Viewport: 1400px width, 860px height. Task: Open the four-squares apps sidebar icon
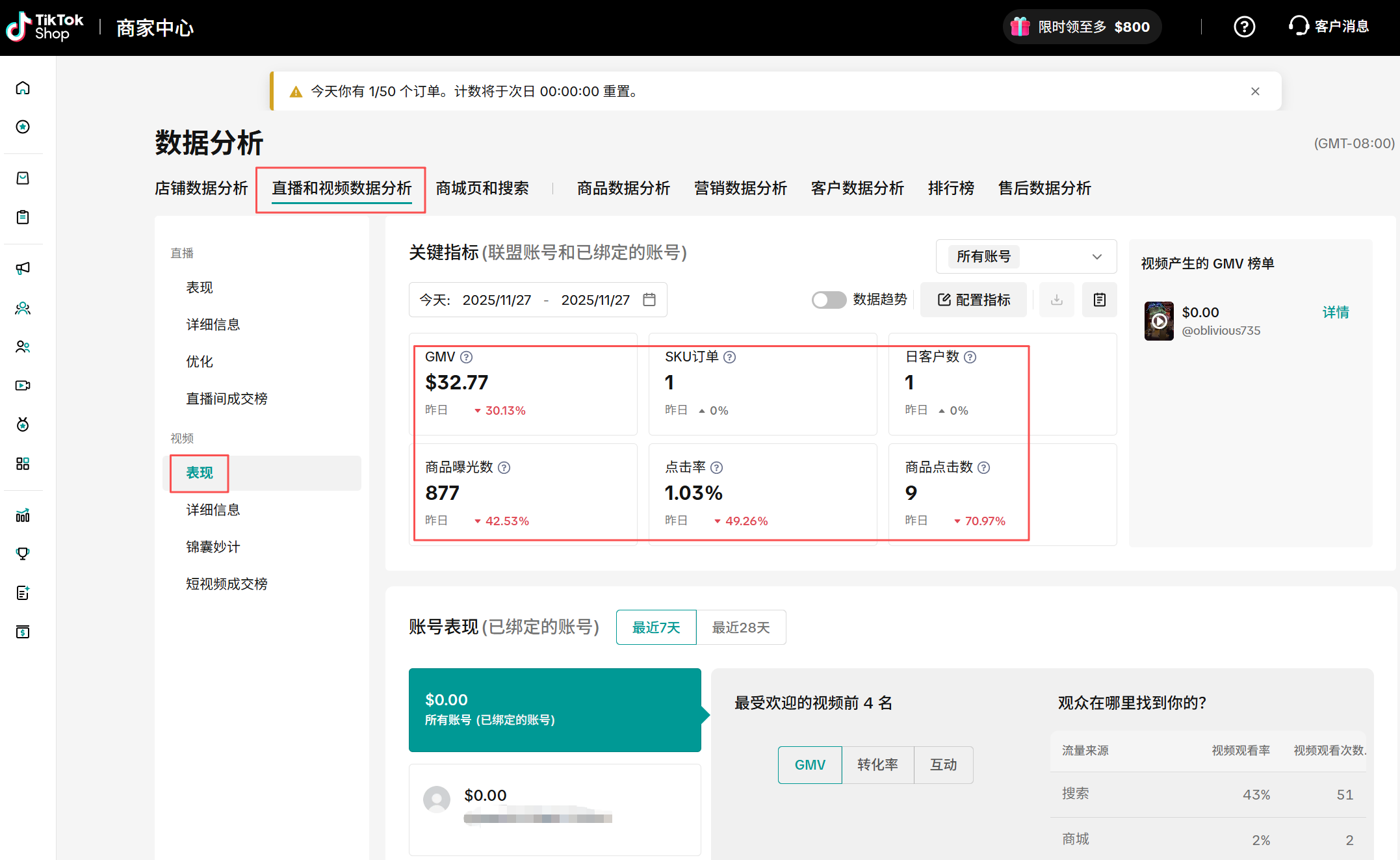pos(23,463)
